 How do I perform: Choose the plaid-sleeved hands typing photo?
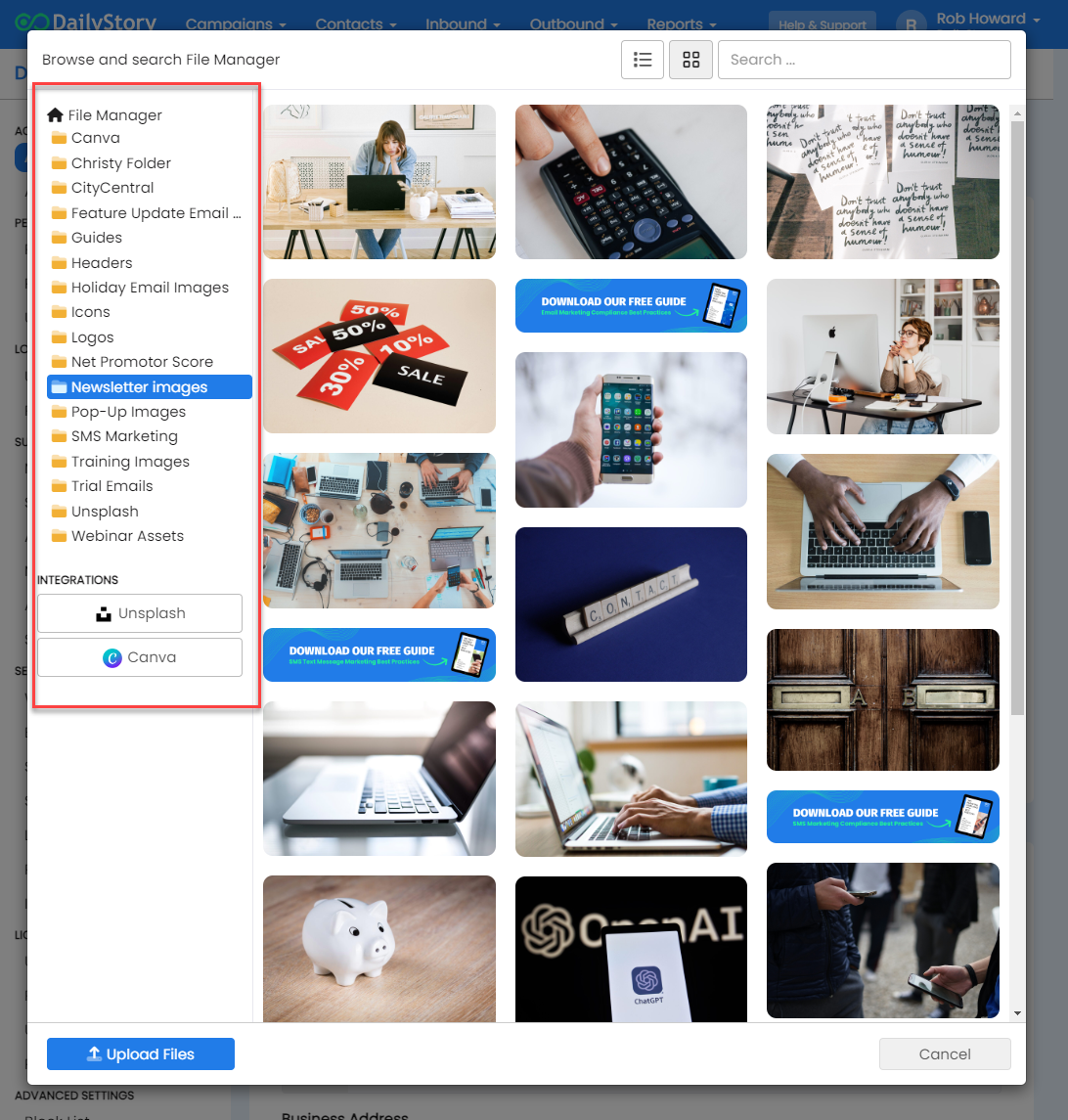pyautogui.click(x=632, y=780)
